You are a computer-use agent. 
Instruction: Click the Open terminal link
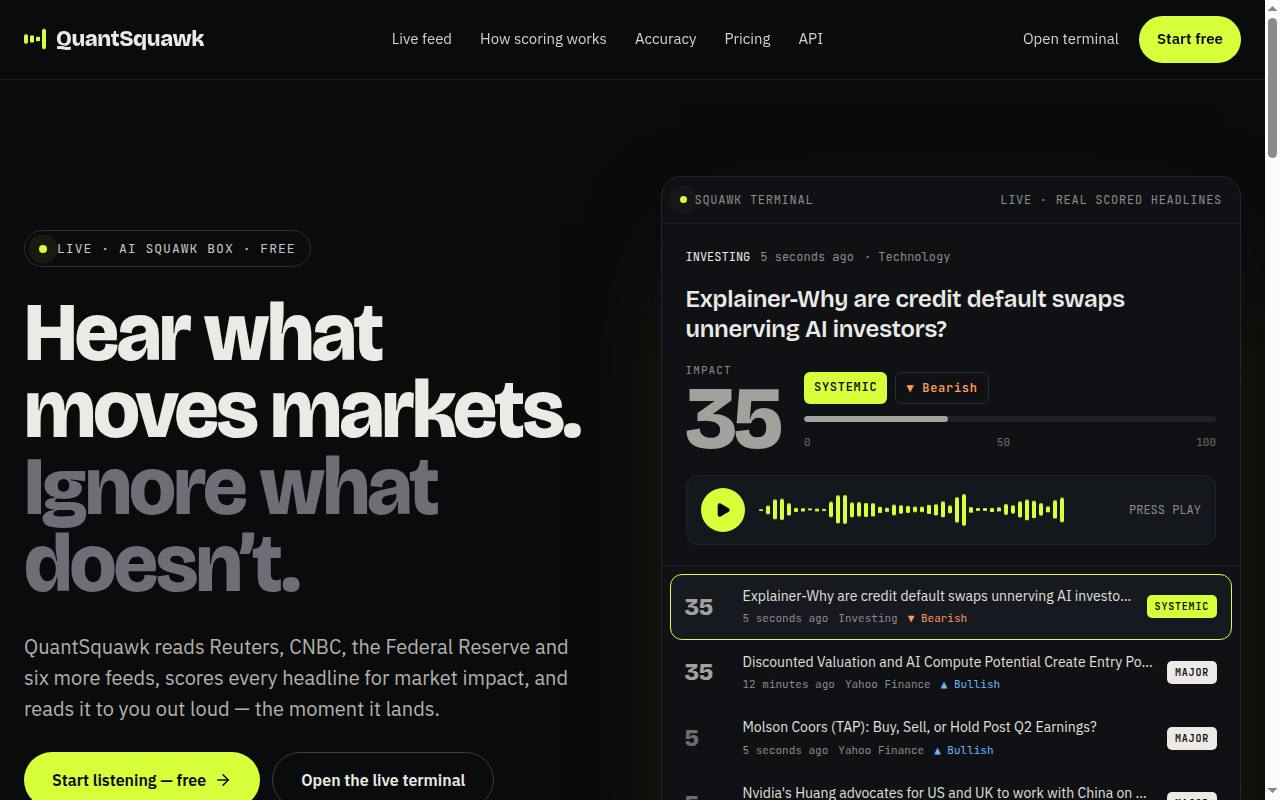pos(1071,39)
